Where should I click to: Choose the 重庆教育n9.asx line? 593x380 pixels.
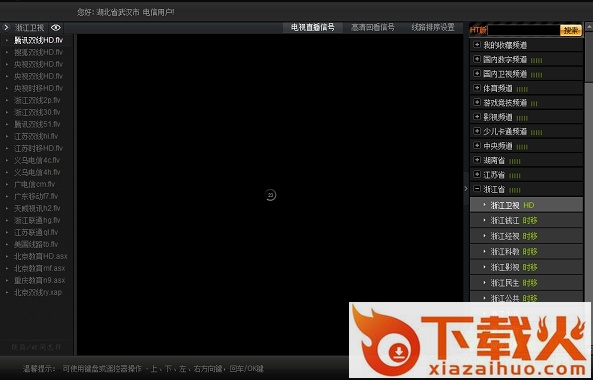coord(39,281)
